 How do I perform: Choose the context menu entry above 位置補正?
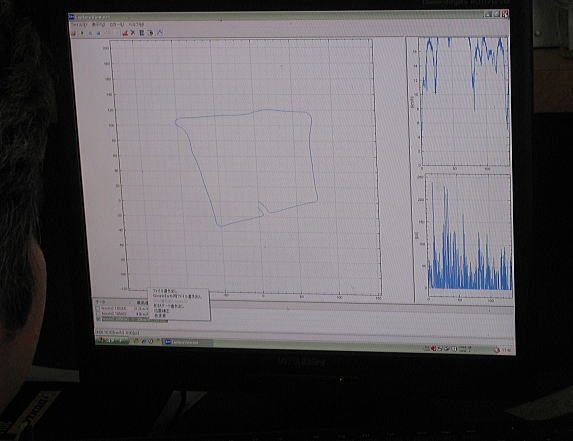168,306
